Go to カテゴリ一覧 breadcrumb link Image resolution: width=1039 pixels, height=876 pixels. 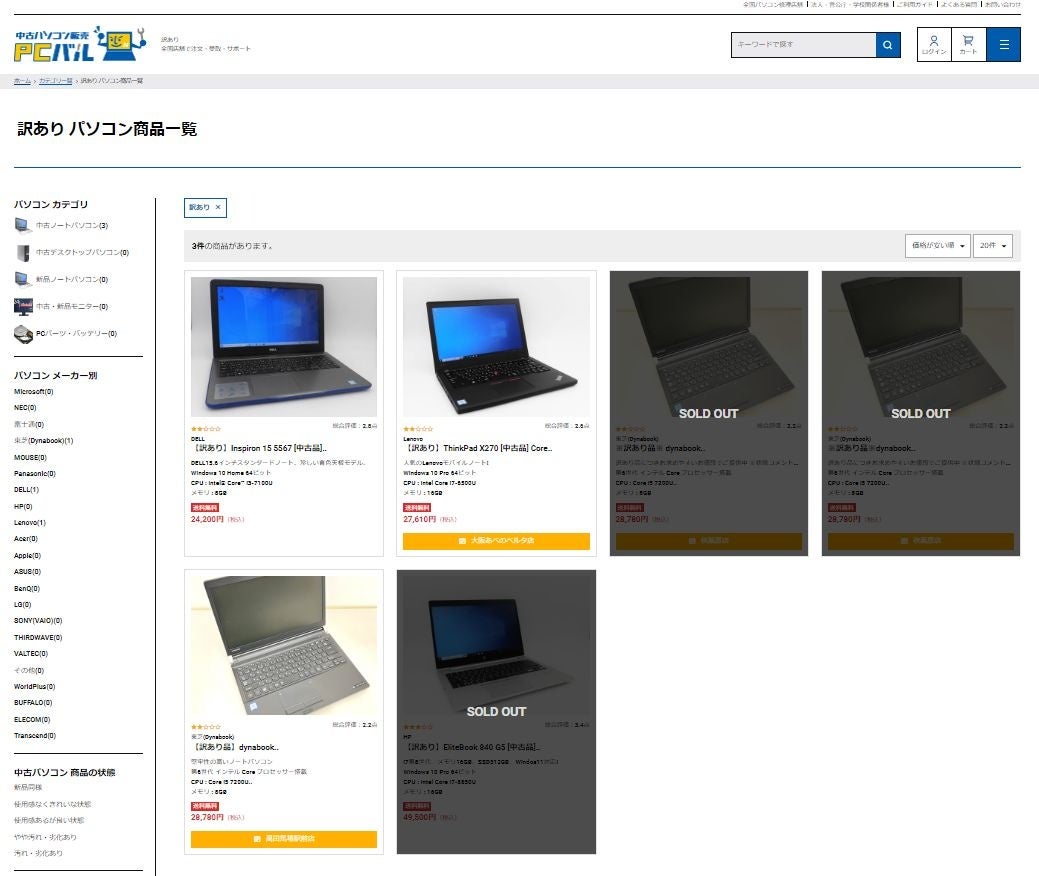click(x=56, y=81)
